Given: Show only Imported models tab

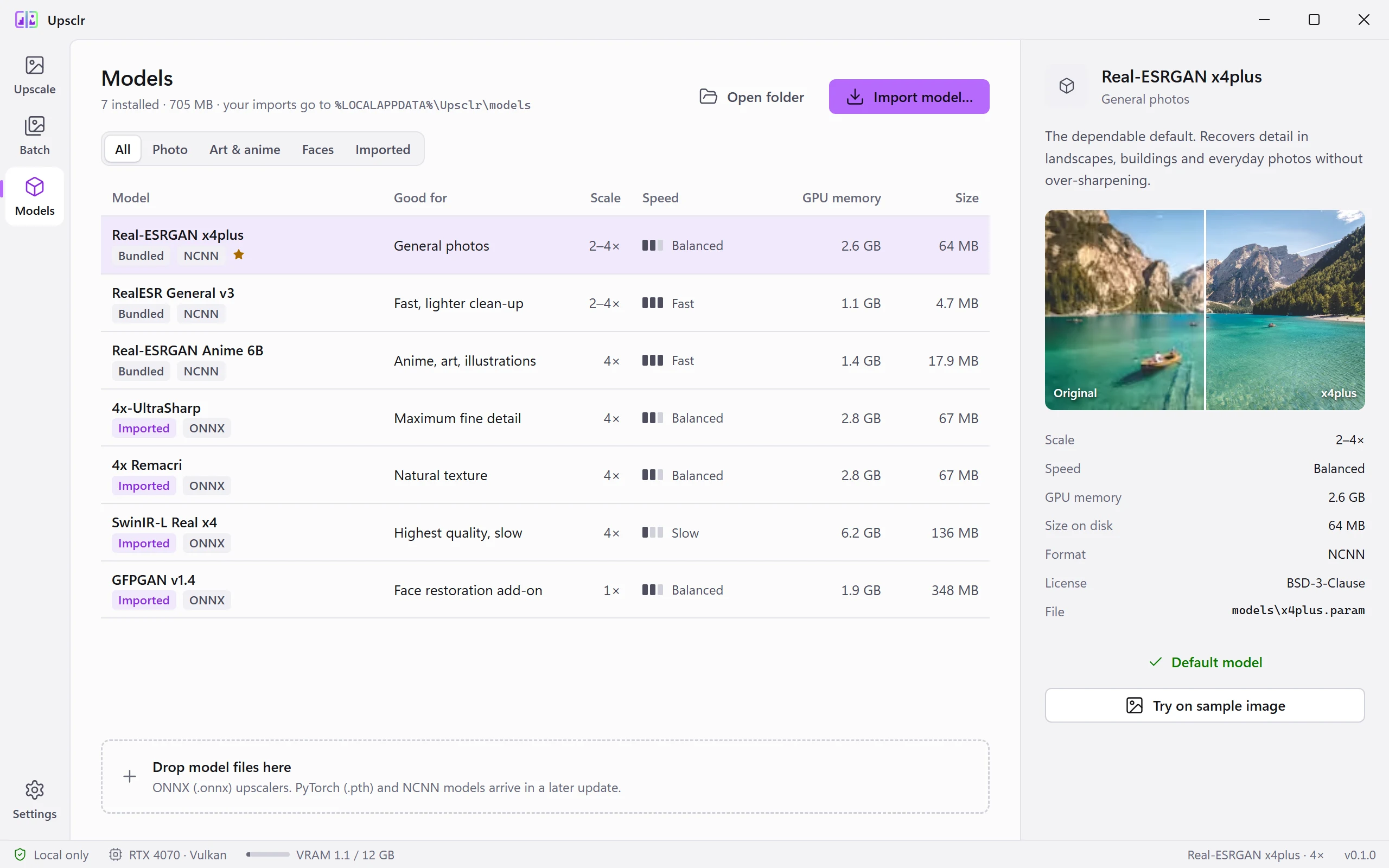Looking at the screenshot, I should 383,149.
